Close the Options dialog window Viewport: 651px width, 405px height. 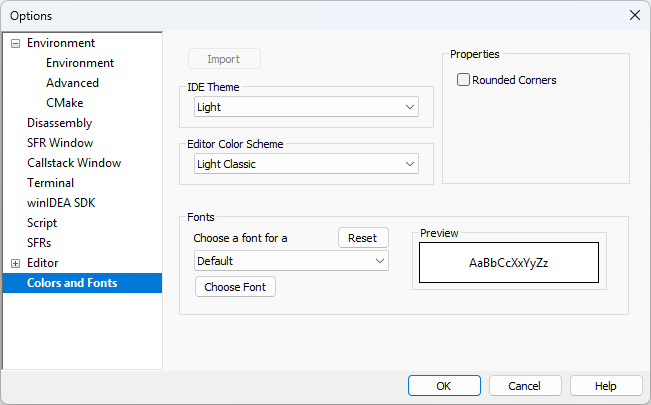(634, 15)
